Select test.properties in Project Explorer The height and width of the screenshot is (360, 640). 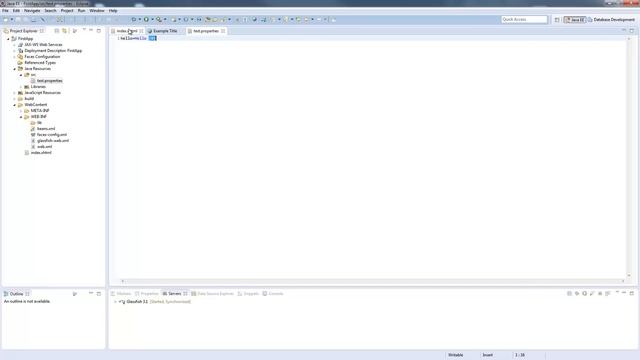[x=49, y=81]
